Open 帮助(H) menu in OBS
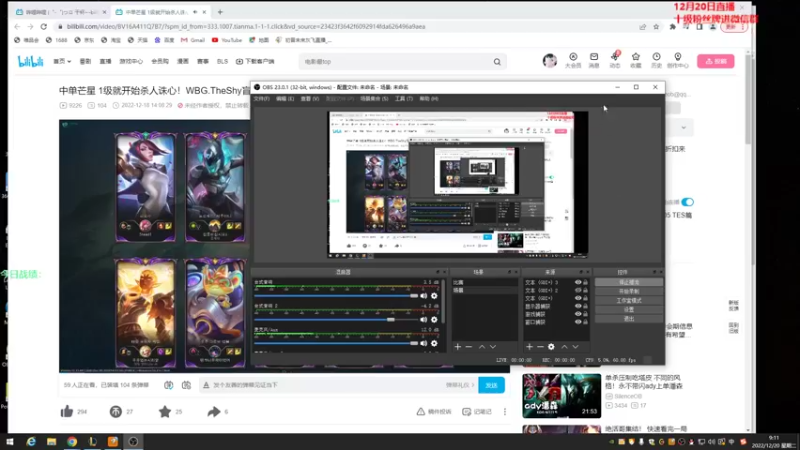The height and width of the screenshot is (450, 800). click(x=429, y=98)
